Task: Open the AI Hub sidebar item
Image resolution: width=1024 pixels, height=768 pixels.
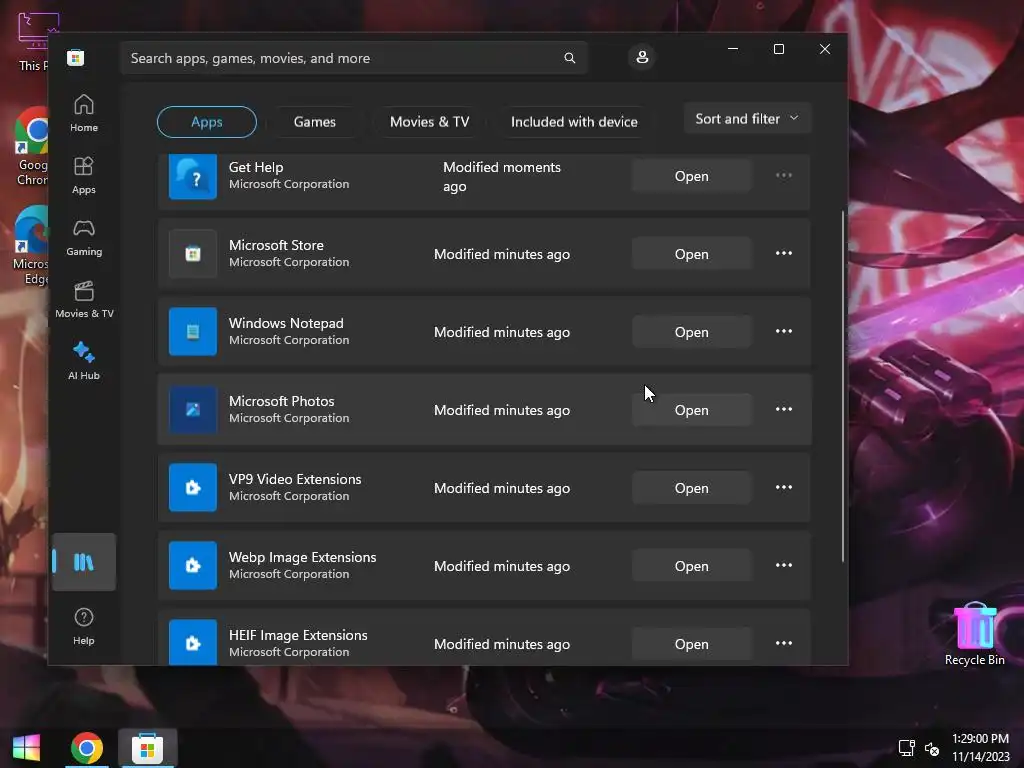Action: click(84, 361)
